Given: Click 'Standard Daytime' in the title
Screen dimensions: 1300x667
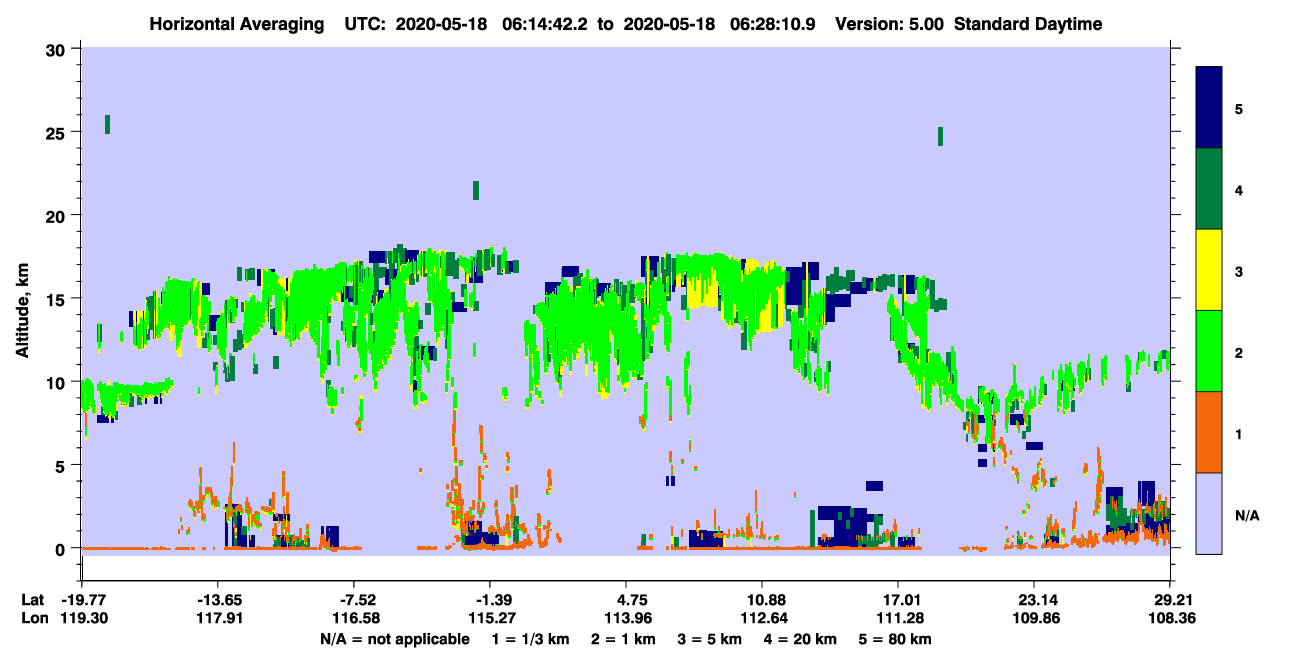Looking at the screenshot, I should (x=1028, y=24).
